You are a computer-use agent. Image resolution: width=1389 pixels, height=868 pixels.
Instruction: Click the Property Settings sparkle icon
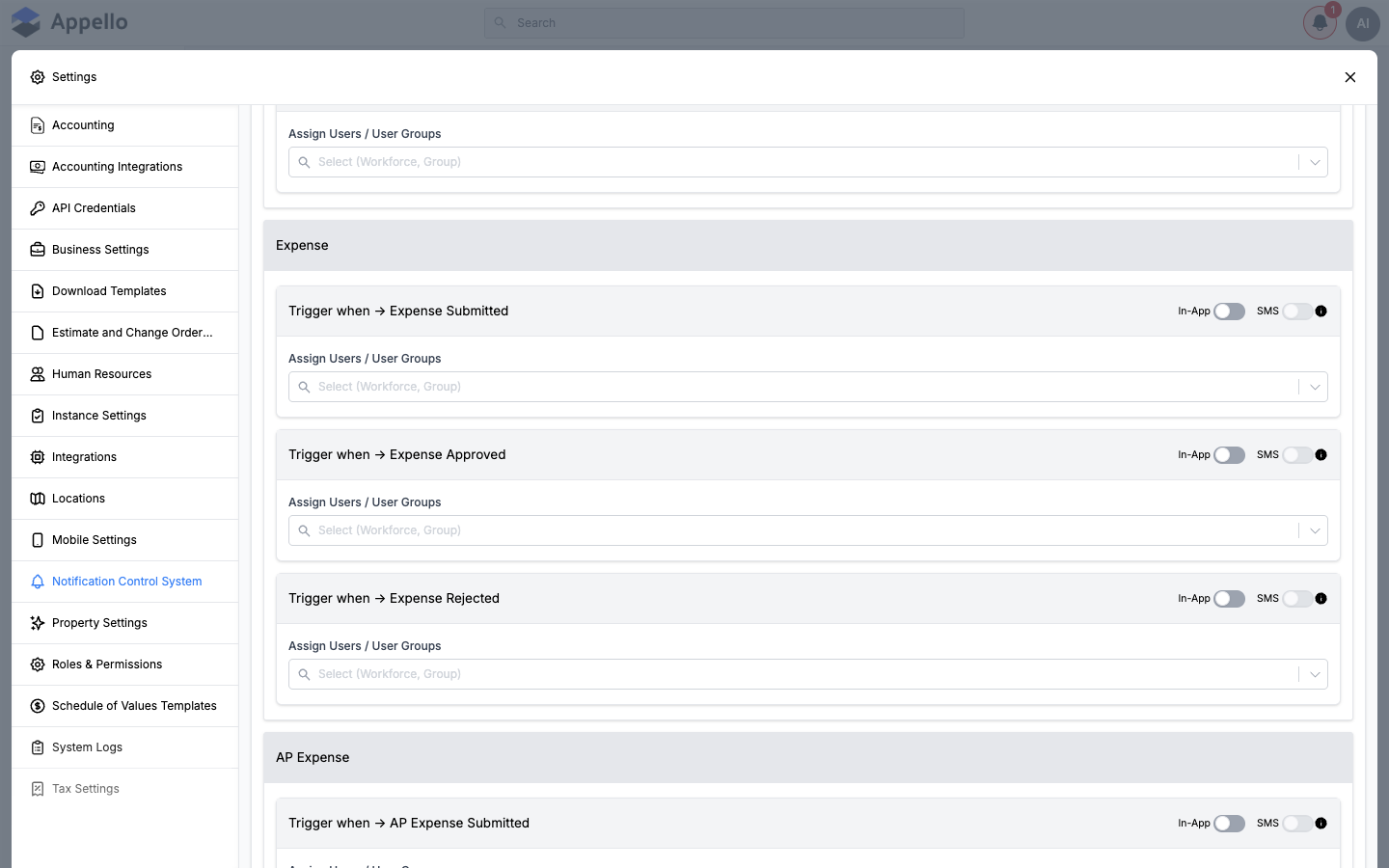(x=38, y=623)
